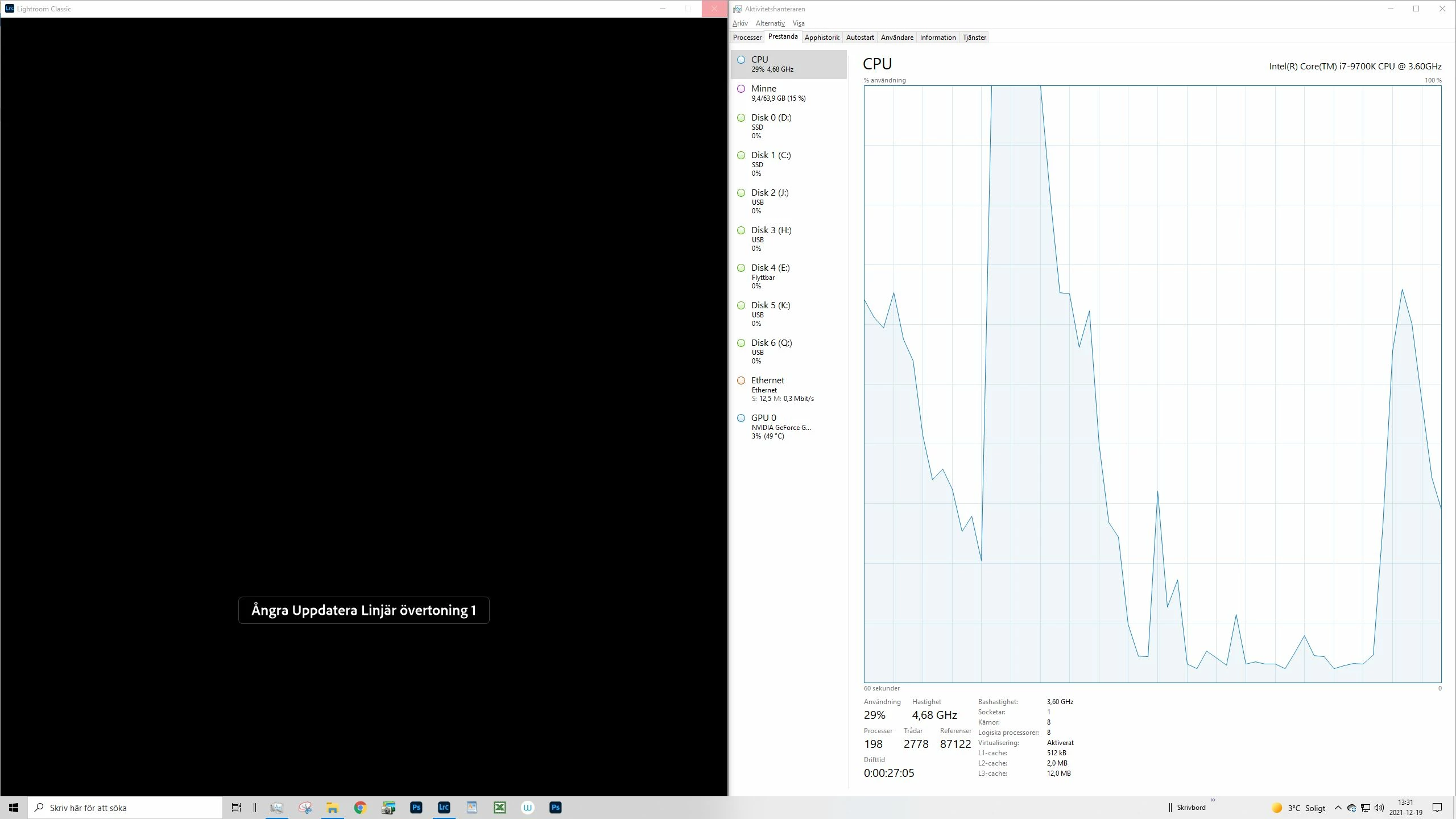This screenshot has height=819, width=1456.
Task: Click the Windows Start button
Action: 14,808
